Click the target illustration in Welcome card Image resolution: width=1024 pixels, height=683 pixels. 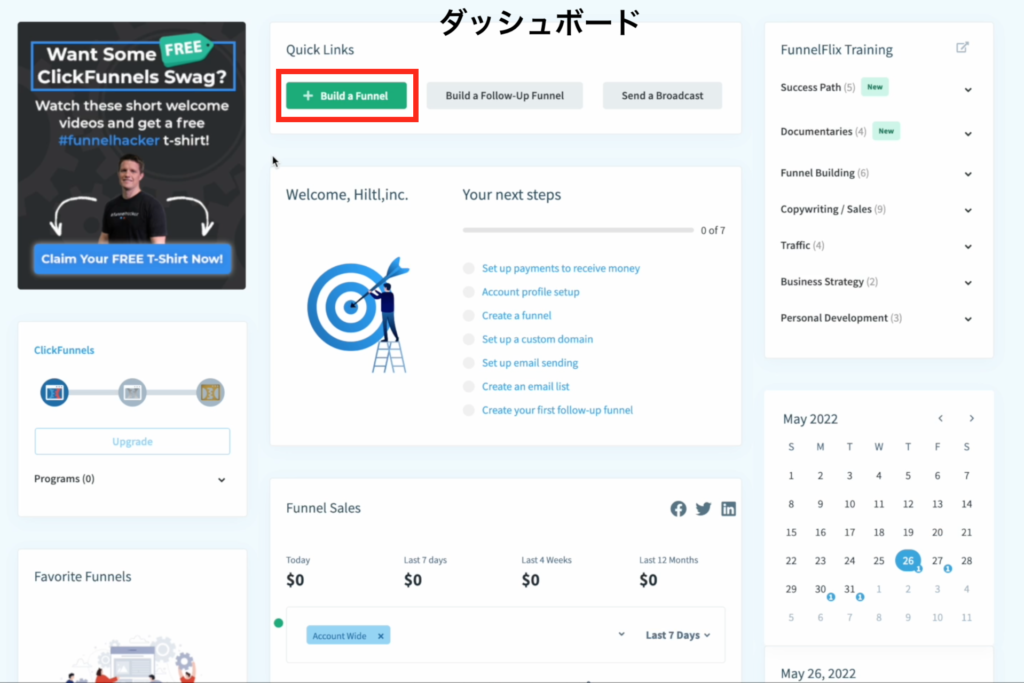coord(358,315)
